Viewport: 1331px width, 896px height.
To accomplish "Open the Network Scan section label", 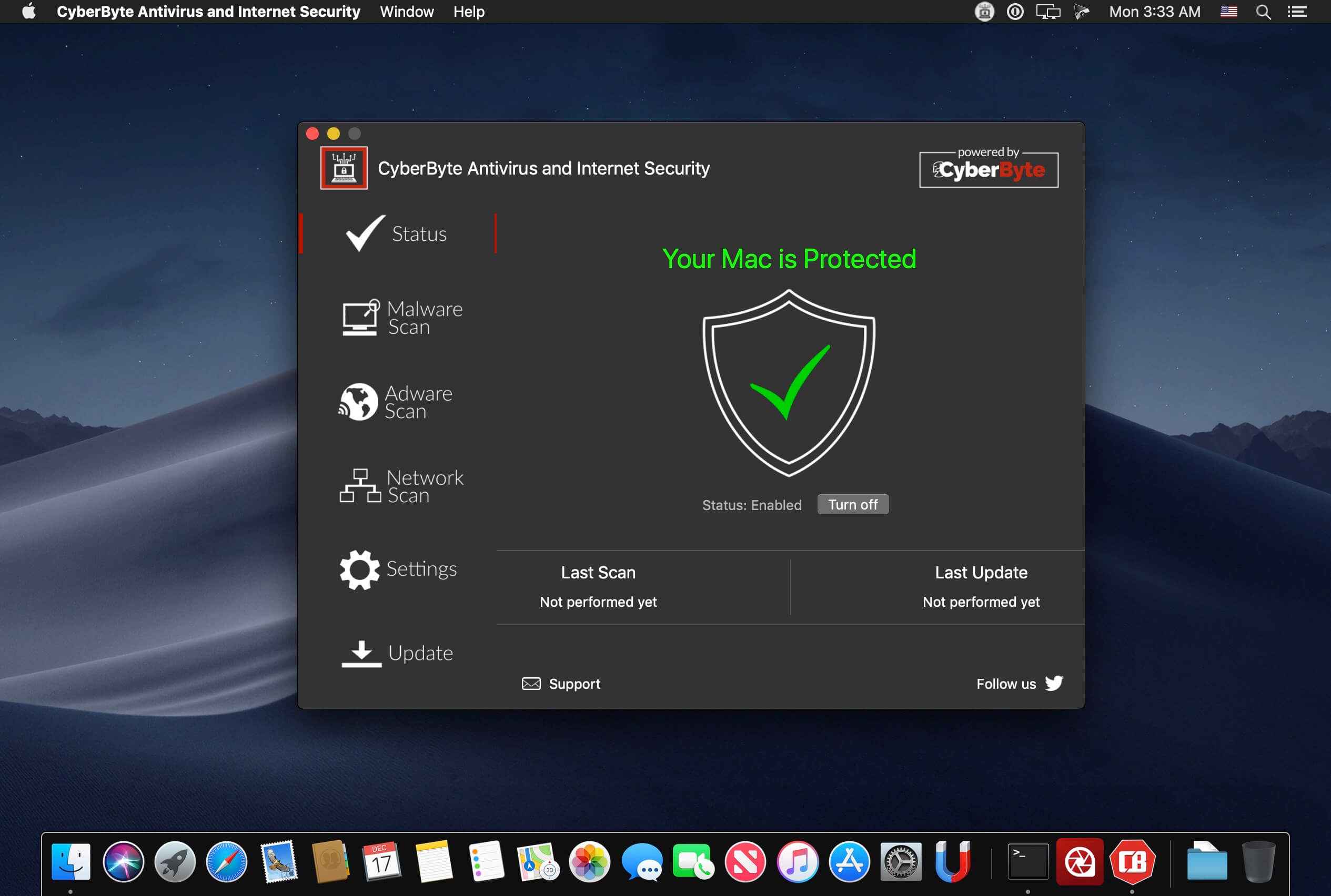I will pos(425,486).
